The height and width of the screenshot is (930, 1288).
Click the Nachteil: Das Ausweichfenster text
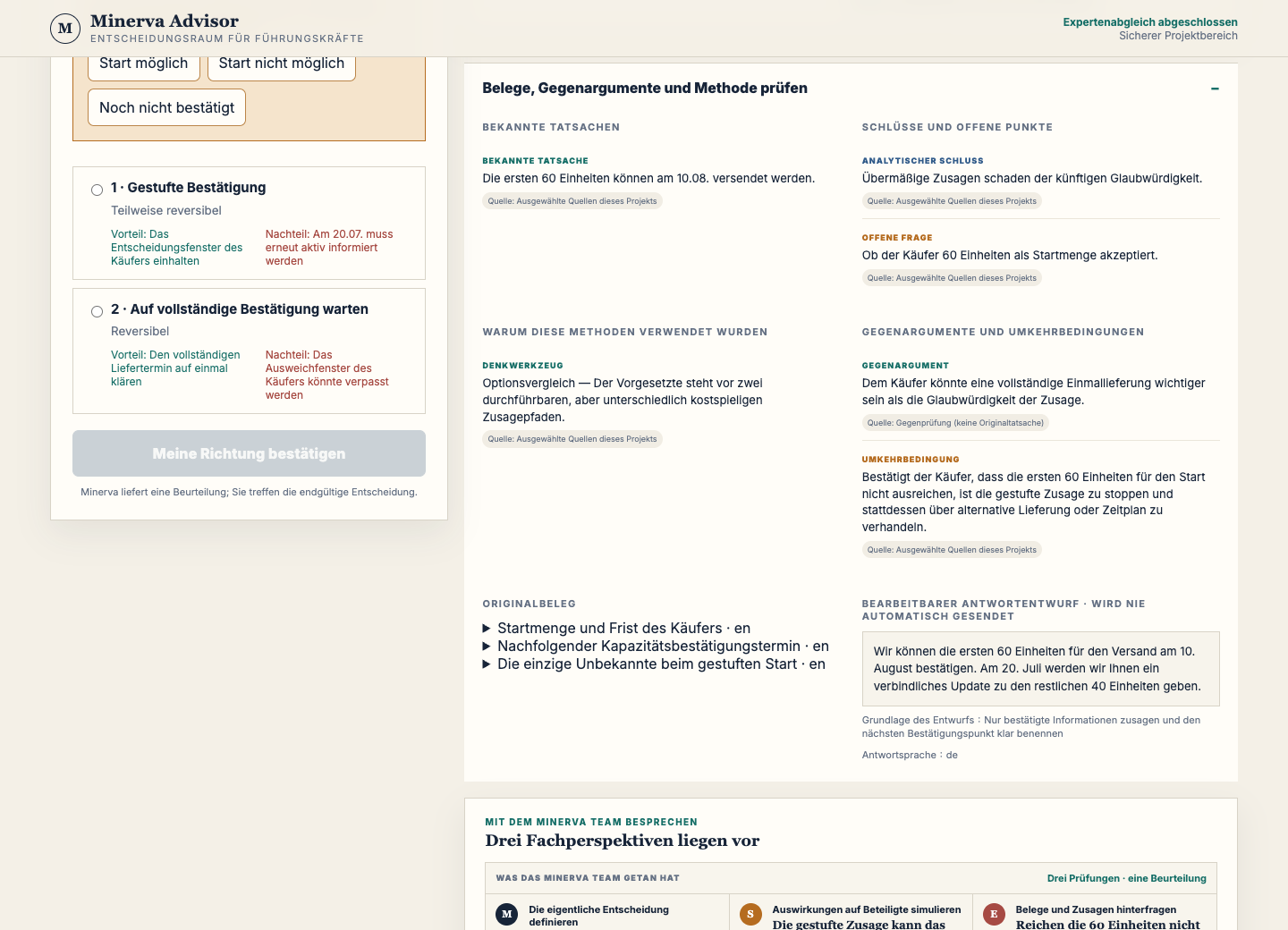[x=327, y=375]
